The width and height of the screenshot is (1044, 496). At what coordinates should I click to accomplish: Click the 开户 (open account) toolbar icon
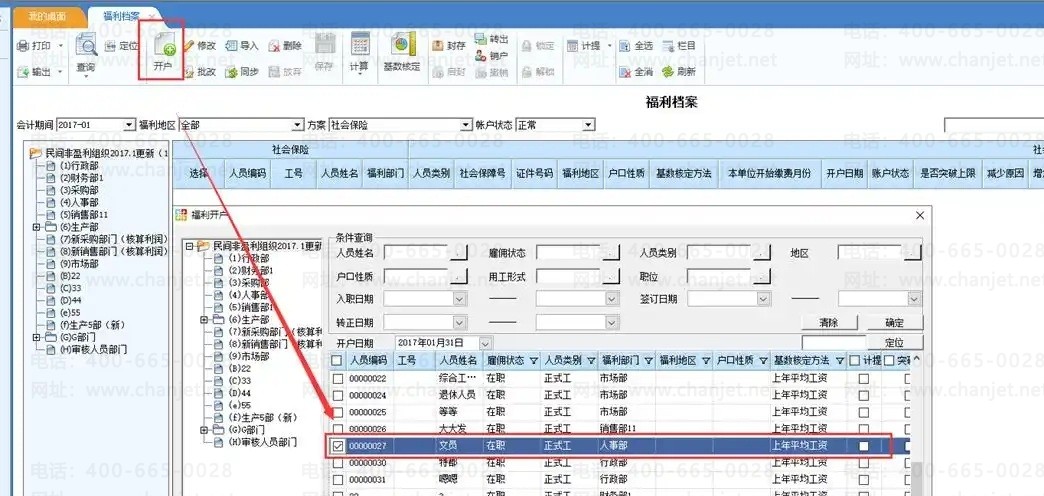pos(163,53)
